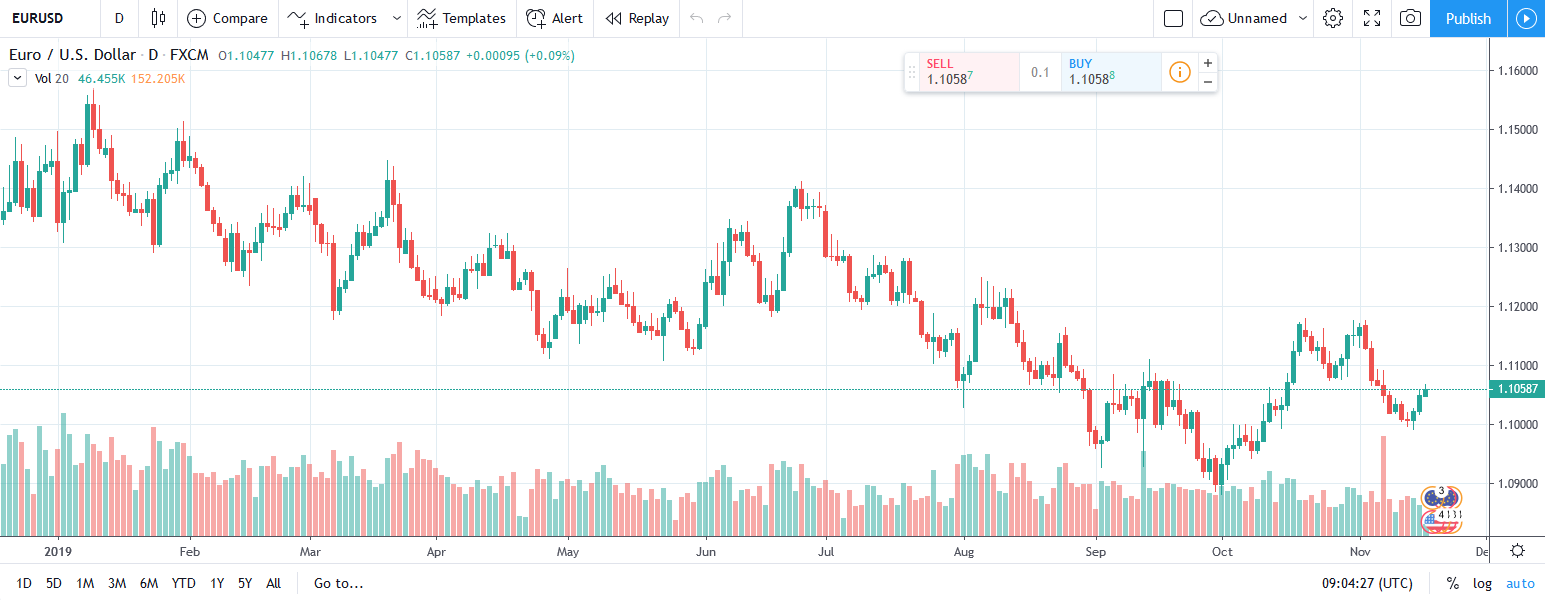Select the YTD time range
Screen dimensions: 1545x600
tap(183, 583)
